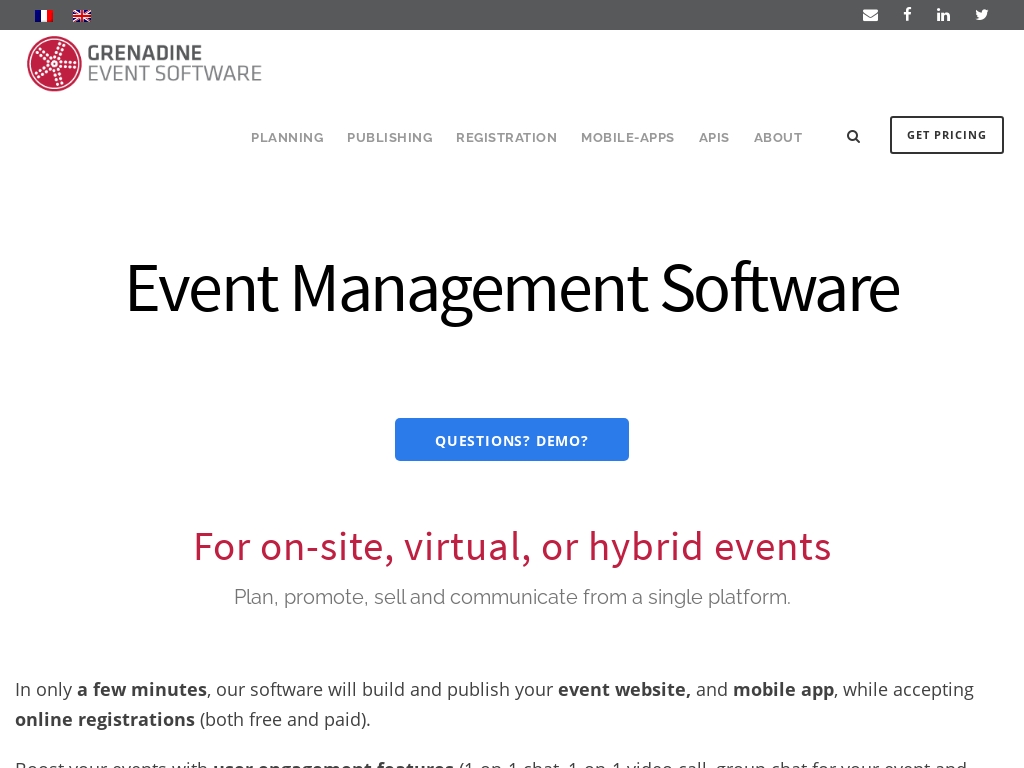Click the Grenadine Event Software logo
This screenshot has height=768, width=1024.
click(145, 64)
